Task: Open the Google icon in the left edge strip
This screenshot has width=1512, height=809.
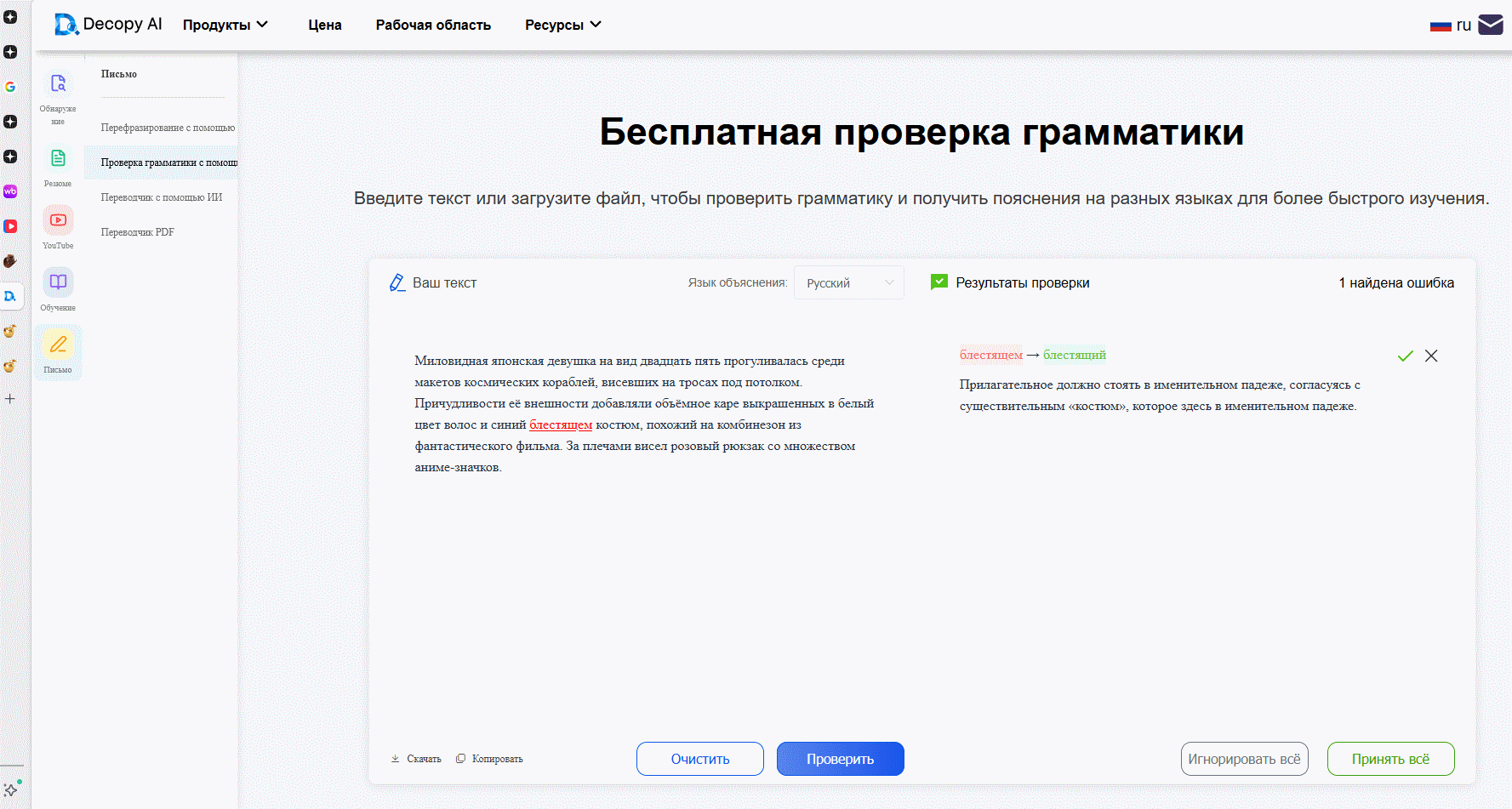Action: coord(11,87)
